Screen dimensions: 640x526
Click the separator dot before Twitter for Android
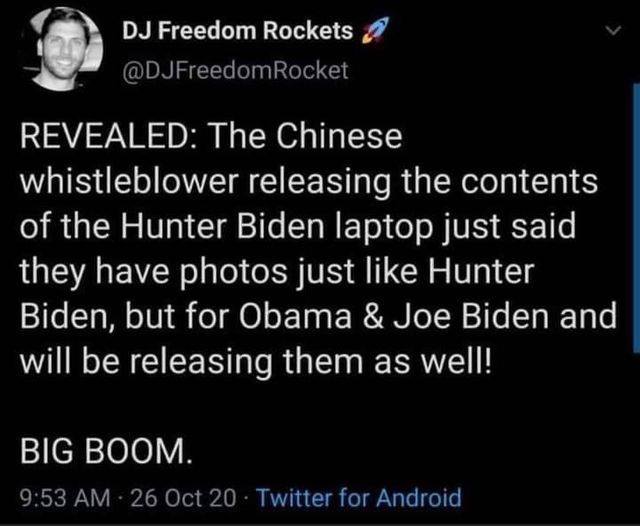pos(246,498)
